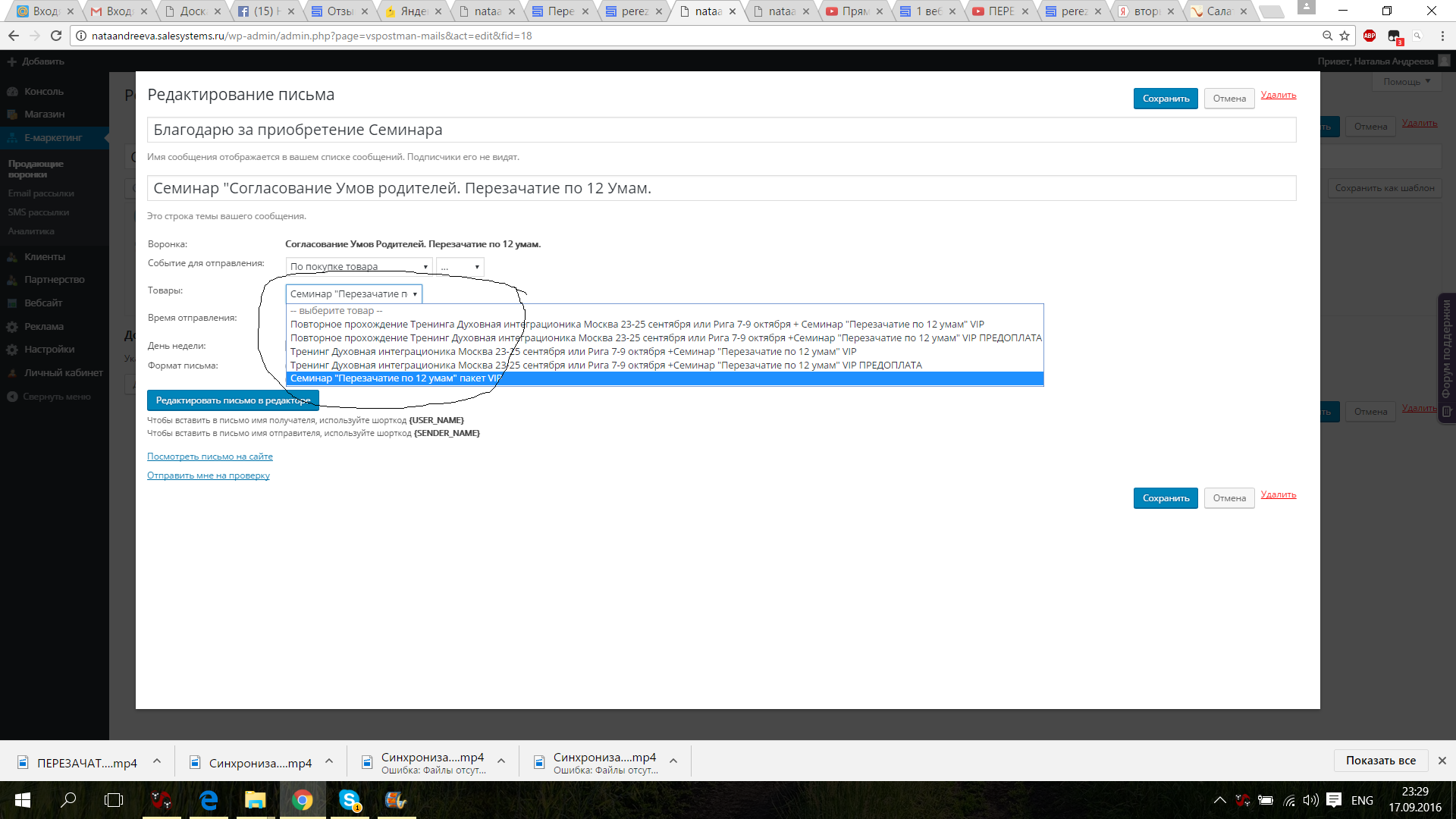This screenshot has height=819, width=1456.
Task: Close the downloads bar with X icon
Action: (x=1442, y=761)
